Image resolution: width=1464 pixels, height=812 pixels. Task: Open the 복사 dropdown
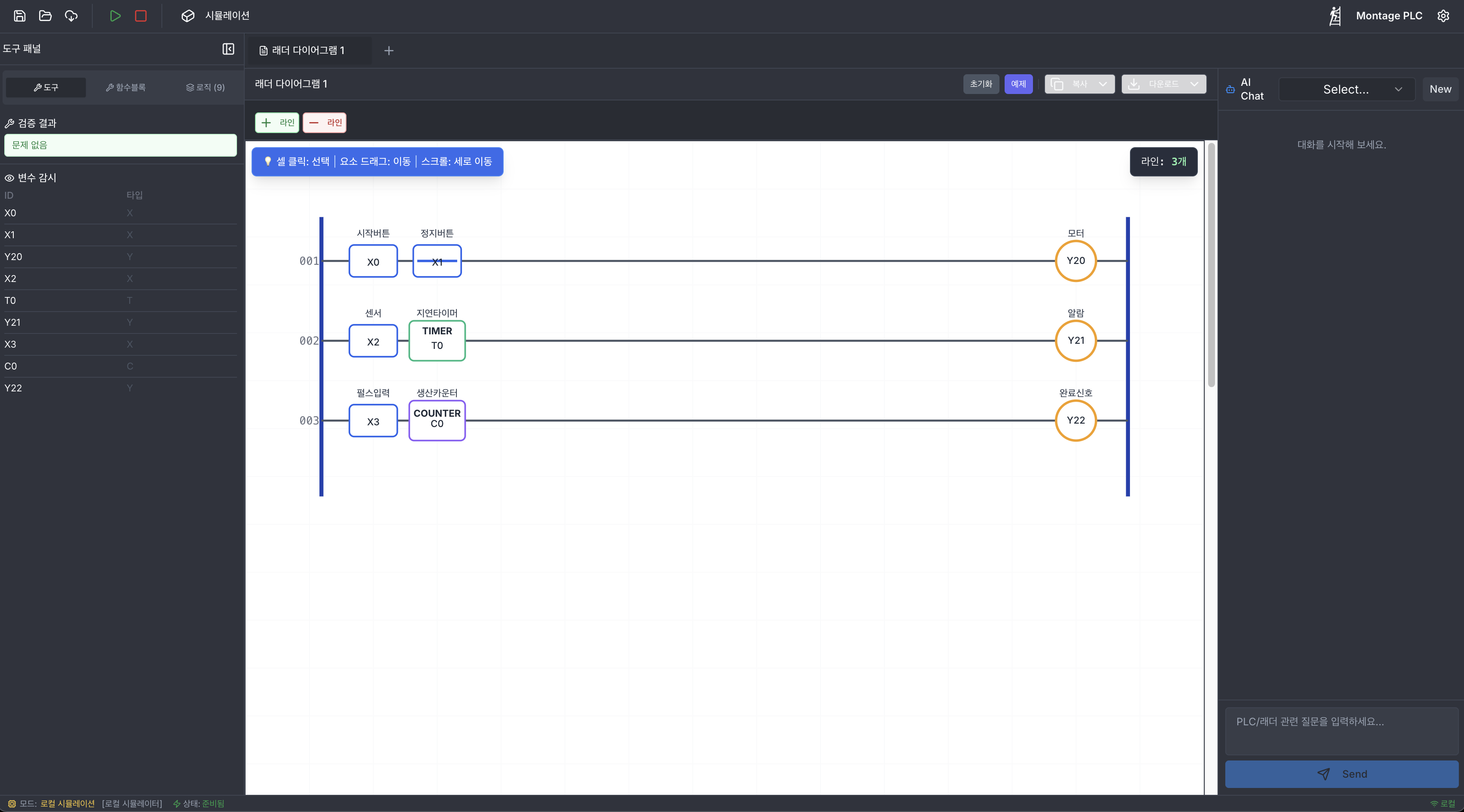[1079, 84]
